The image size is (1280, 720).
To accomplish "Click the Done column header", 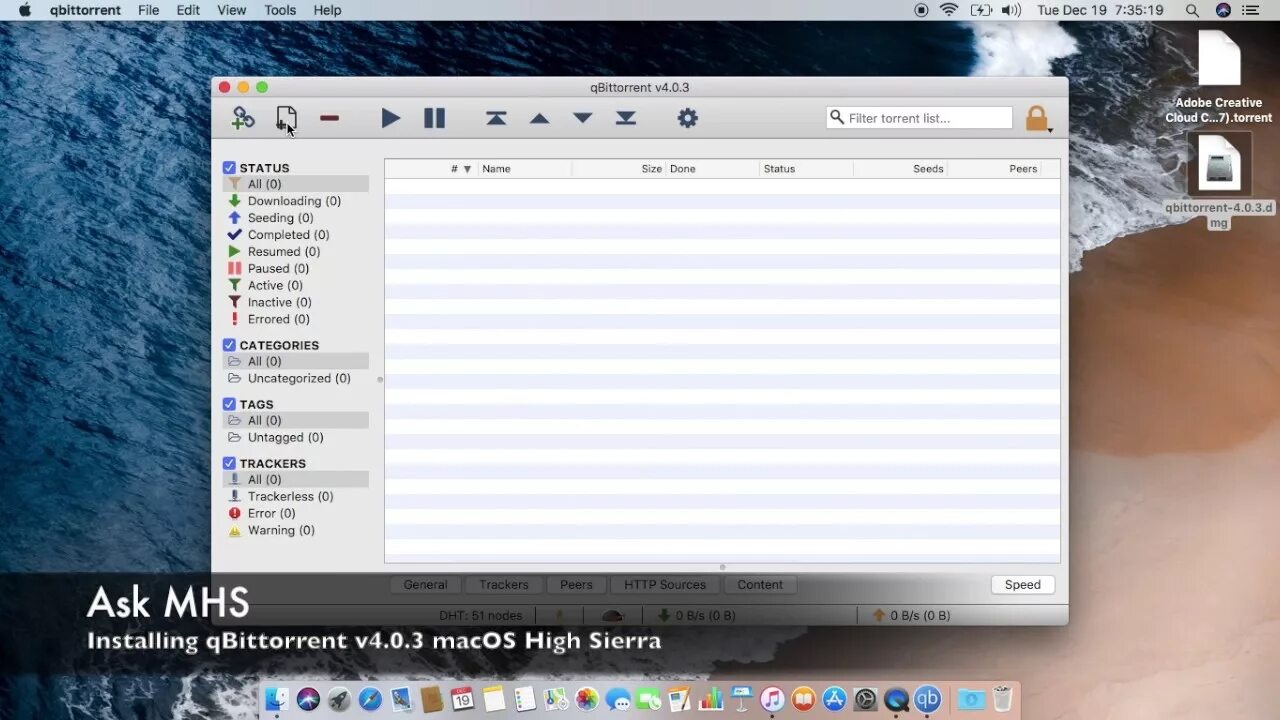I will (x=712, y=169).
